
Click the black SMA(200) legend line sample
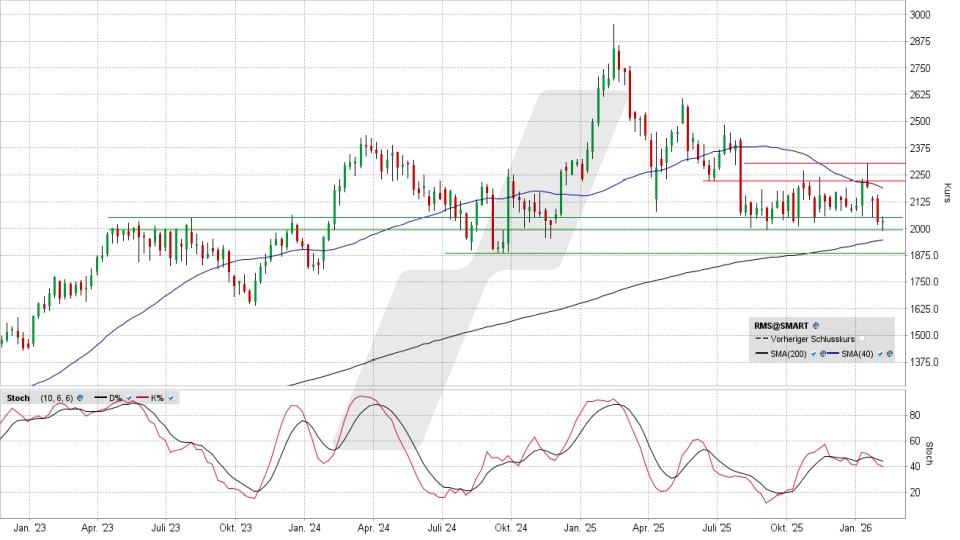pyautogui.click(x=762, y=354)
